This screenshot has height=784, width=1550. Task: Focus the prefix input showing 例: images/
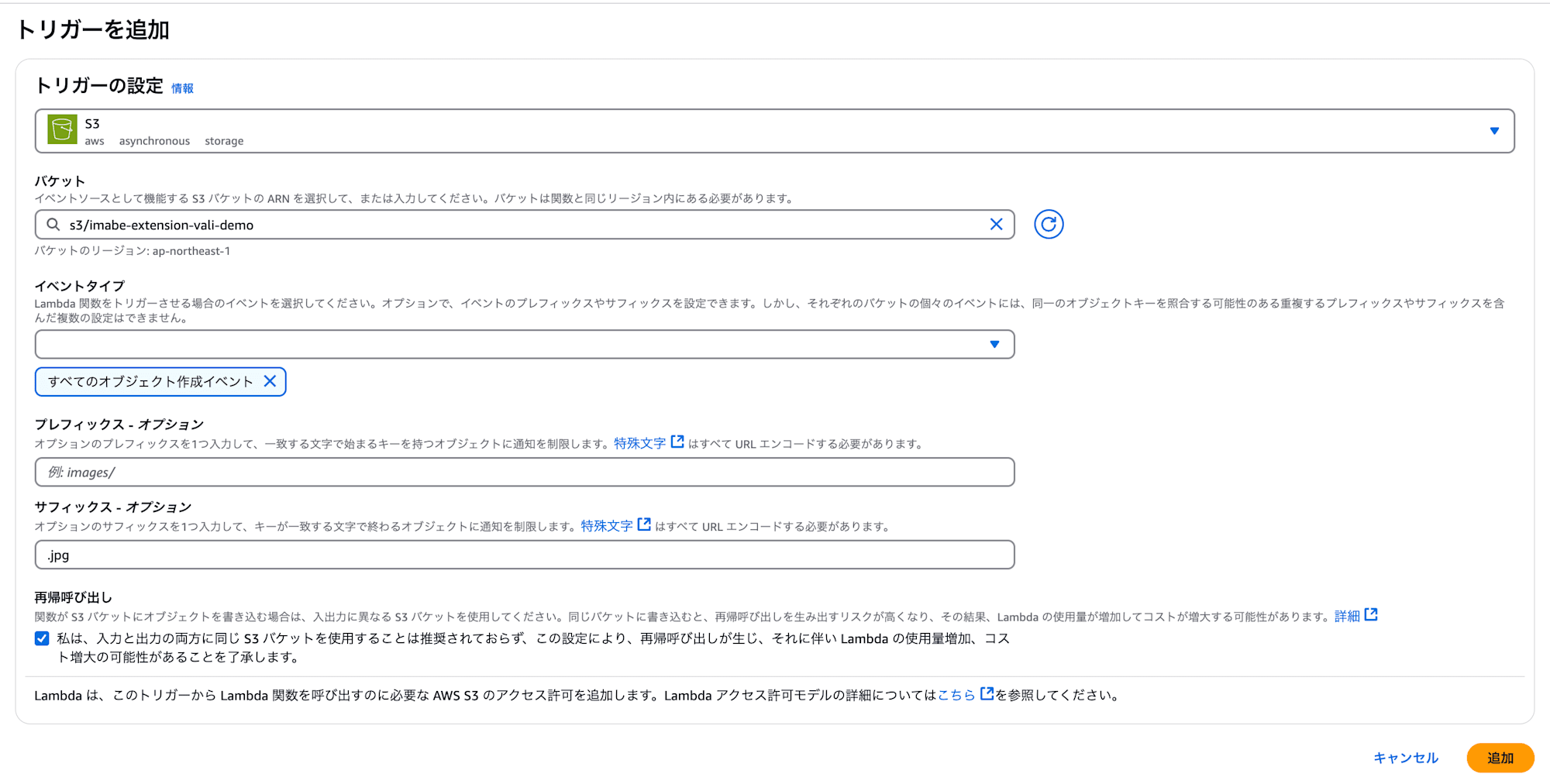525,472
